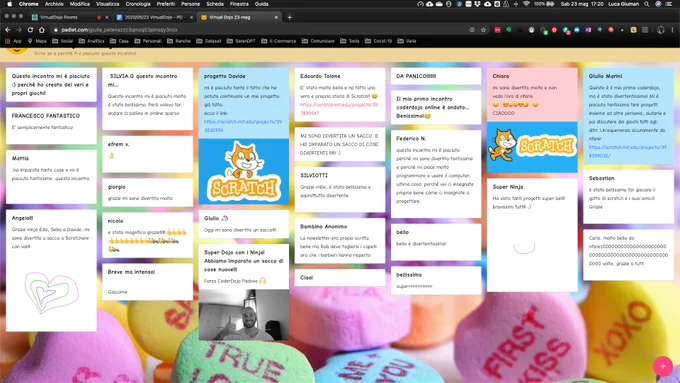680x383 pixels.
Task: Open the giorgio post
Action: click(147, 192)
